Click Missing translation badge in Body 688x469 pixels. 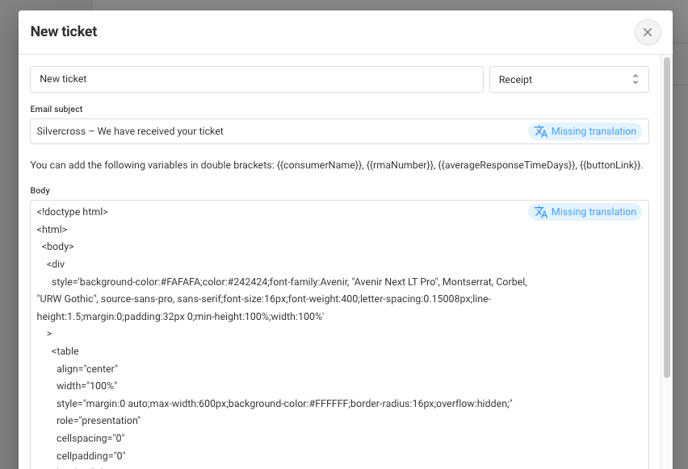coord(584,212)
